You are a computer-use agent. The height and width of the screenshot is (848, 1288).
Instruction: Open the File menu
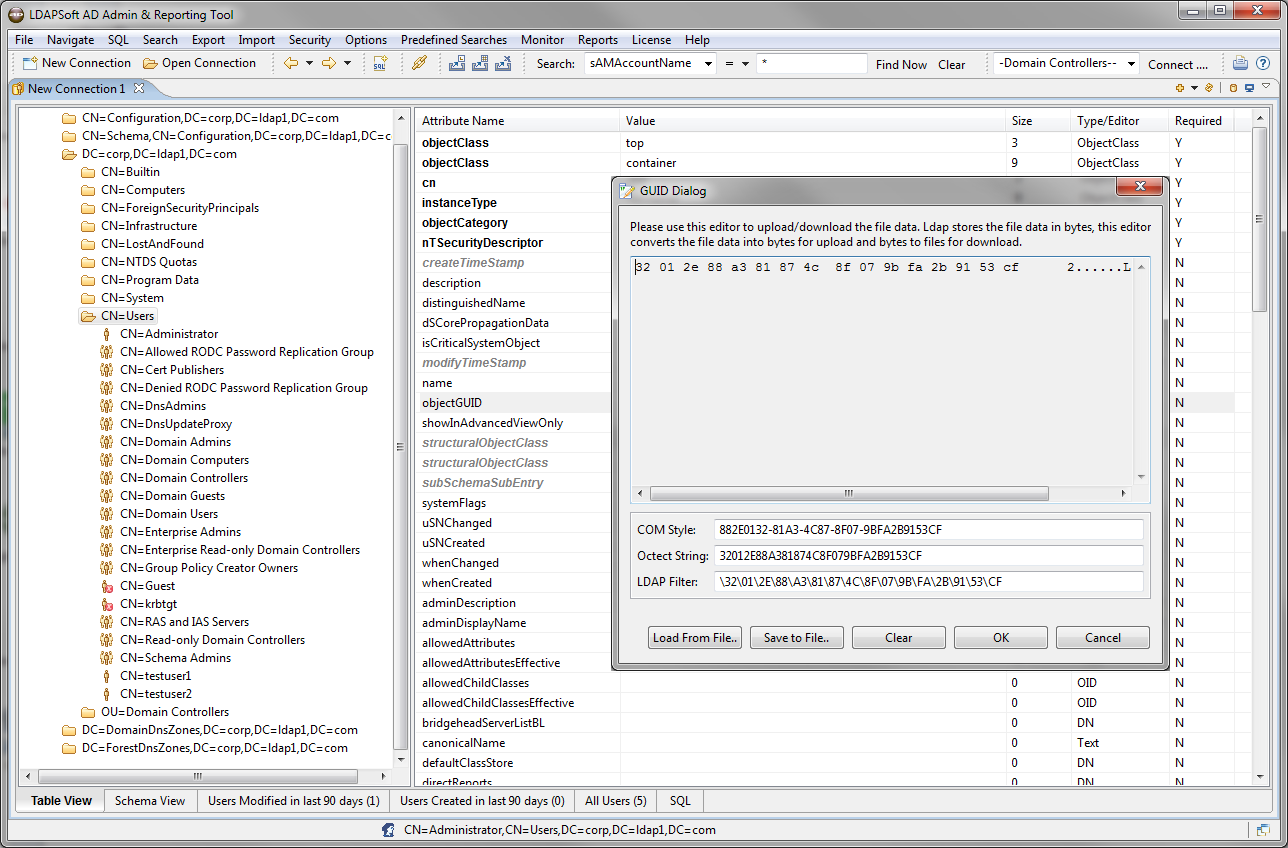click(24, 40)
